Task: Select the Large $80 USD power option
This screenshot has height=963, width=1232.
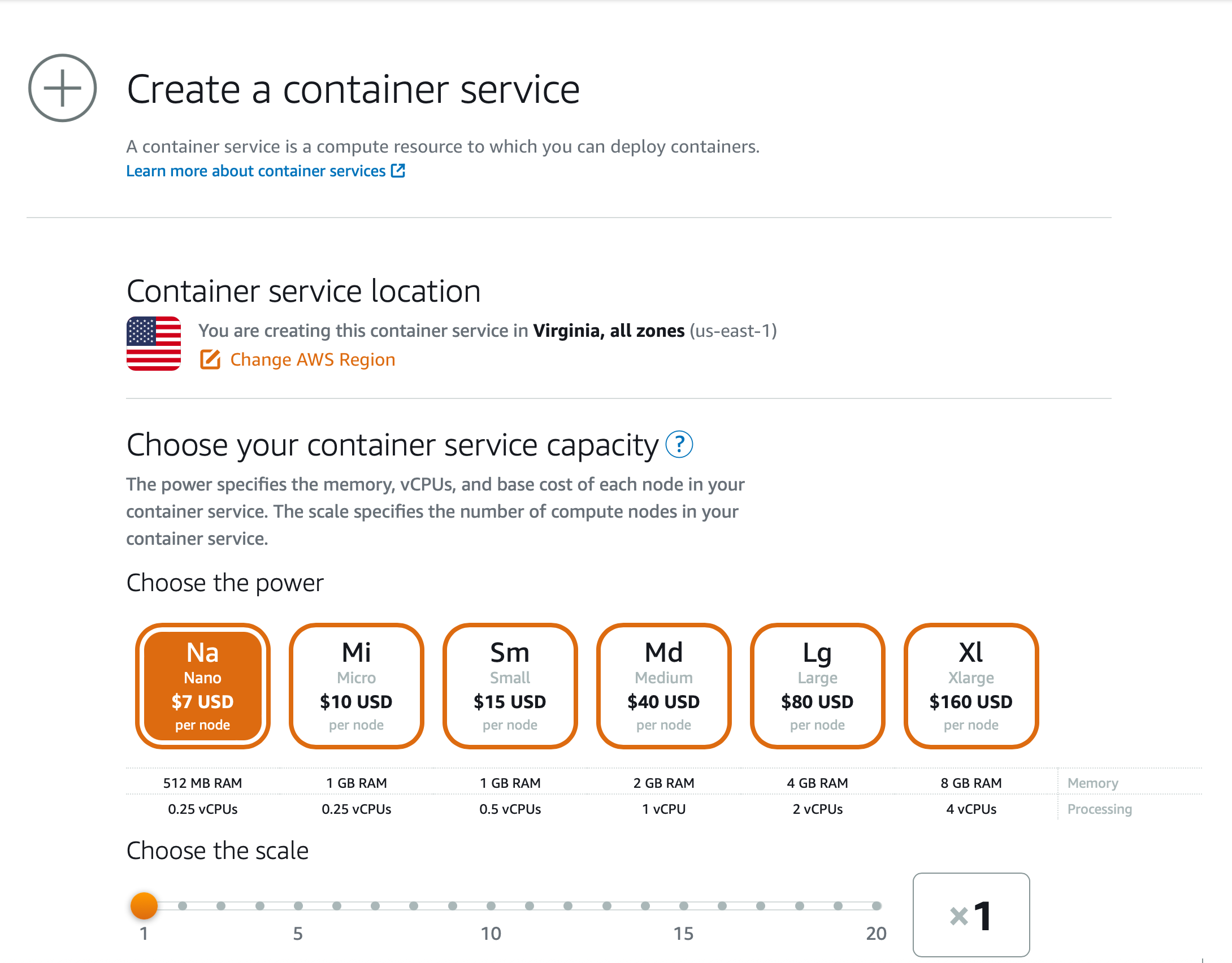Action: [x=818, y=686]
